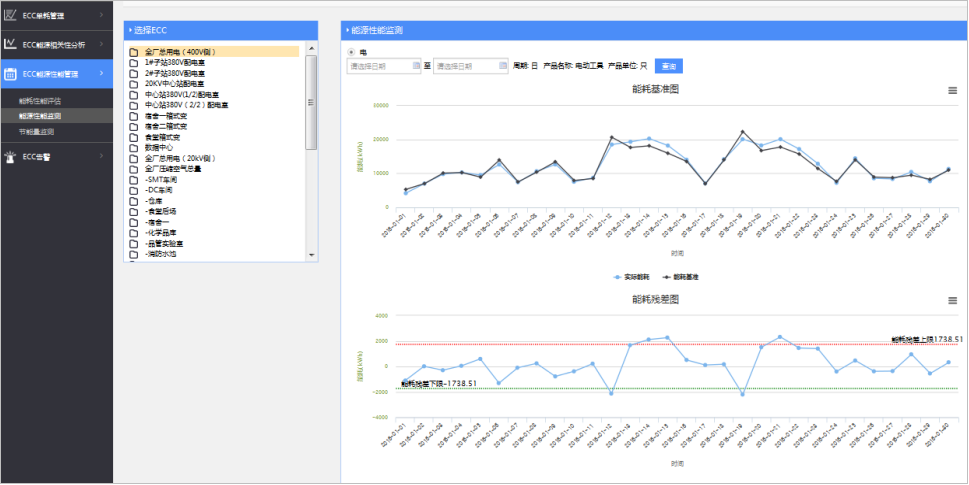The width and height of the screenshot is (969, 485).
Task: Toggle 能耗基准 series in chart legend
Action: click(x=680, y=277)
